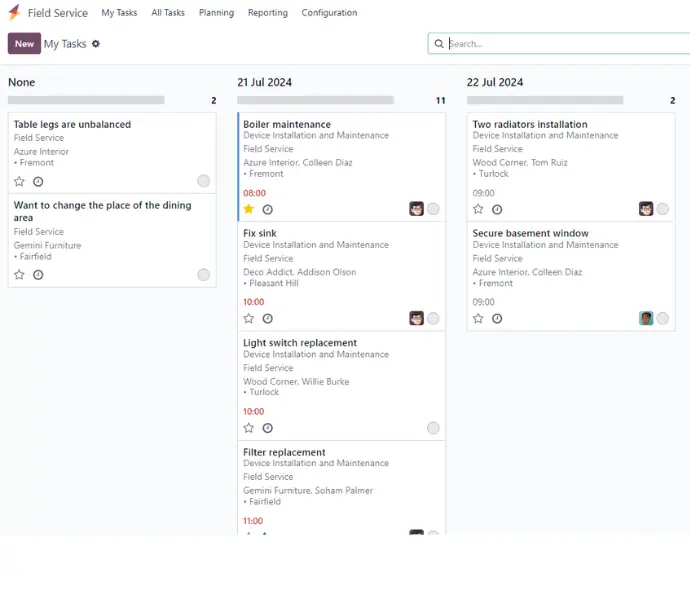Click the 08:00 time on Boiler maintenance

click(x=254, y=193)
